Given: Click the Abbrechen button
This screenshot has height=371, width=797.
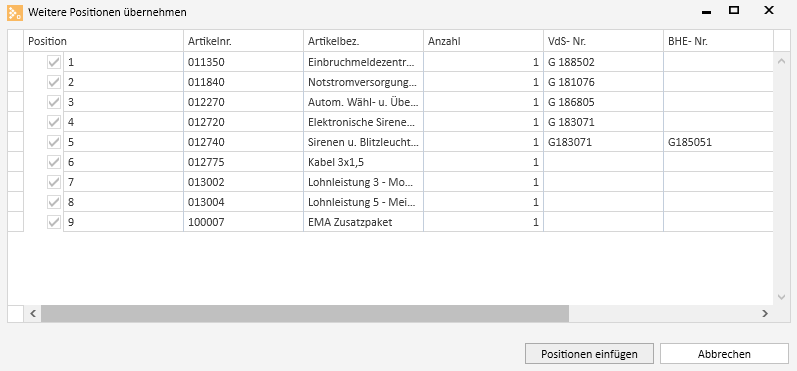Looking at the screenshot, I should (724, 354).
